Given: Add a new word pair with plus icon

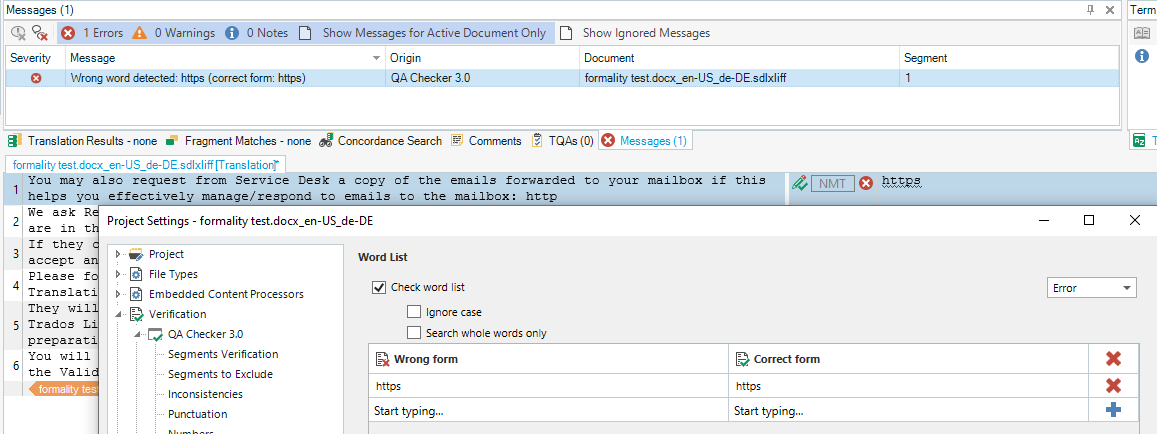Looking at the screenshot, I should pyautogui.click(x=1113, y=410).
